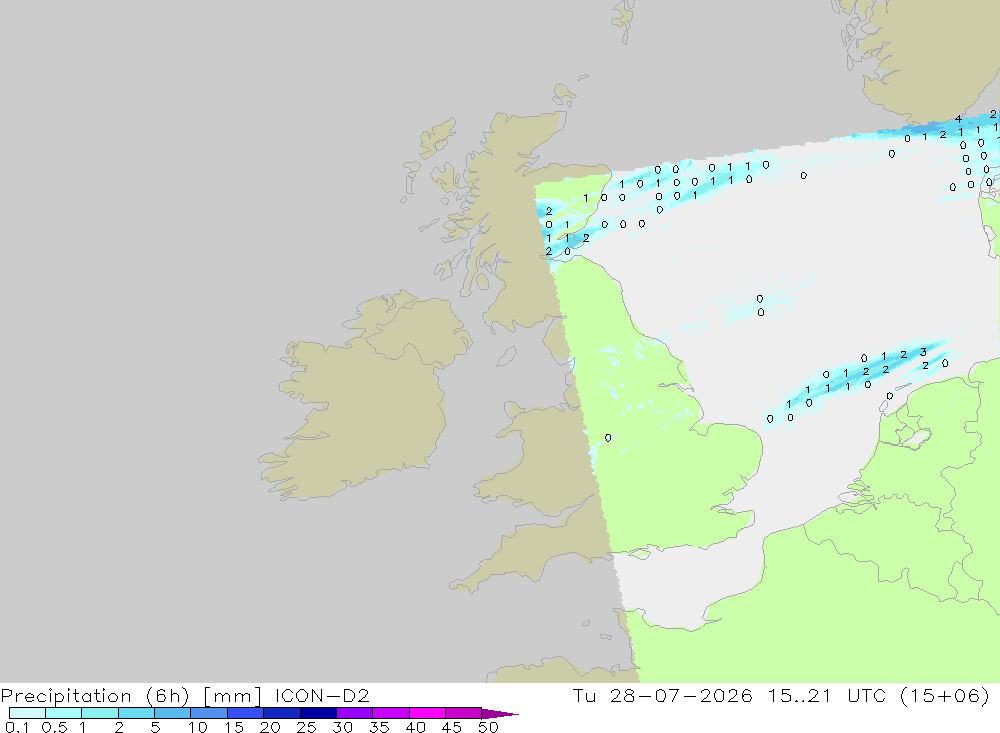Click the arrow tip above 50 on legend

501,714
